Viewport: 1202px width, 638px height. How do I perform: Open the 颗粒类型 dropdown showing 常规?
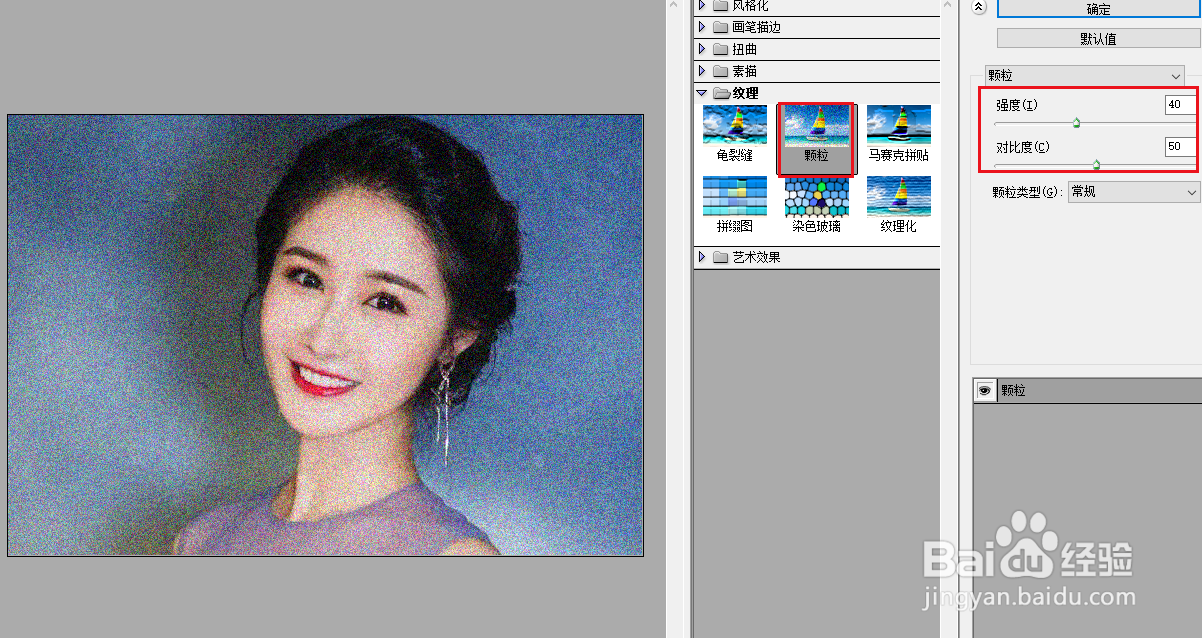coord(1133,191)
